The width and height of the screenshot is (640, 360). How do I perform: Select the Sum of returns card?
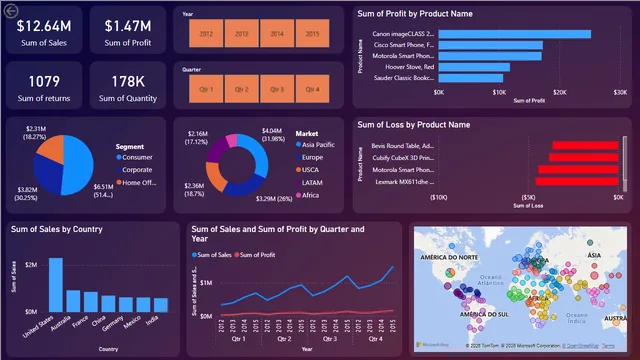pos(44,85)
